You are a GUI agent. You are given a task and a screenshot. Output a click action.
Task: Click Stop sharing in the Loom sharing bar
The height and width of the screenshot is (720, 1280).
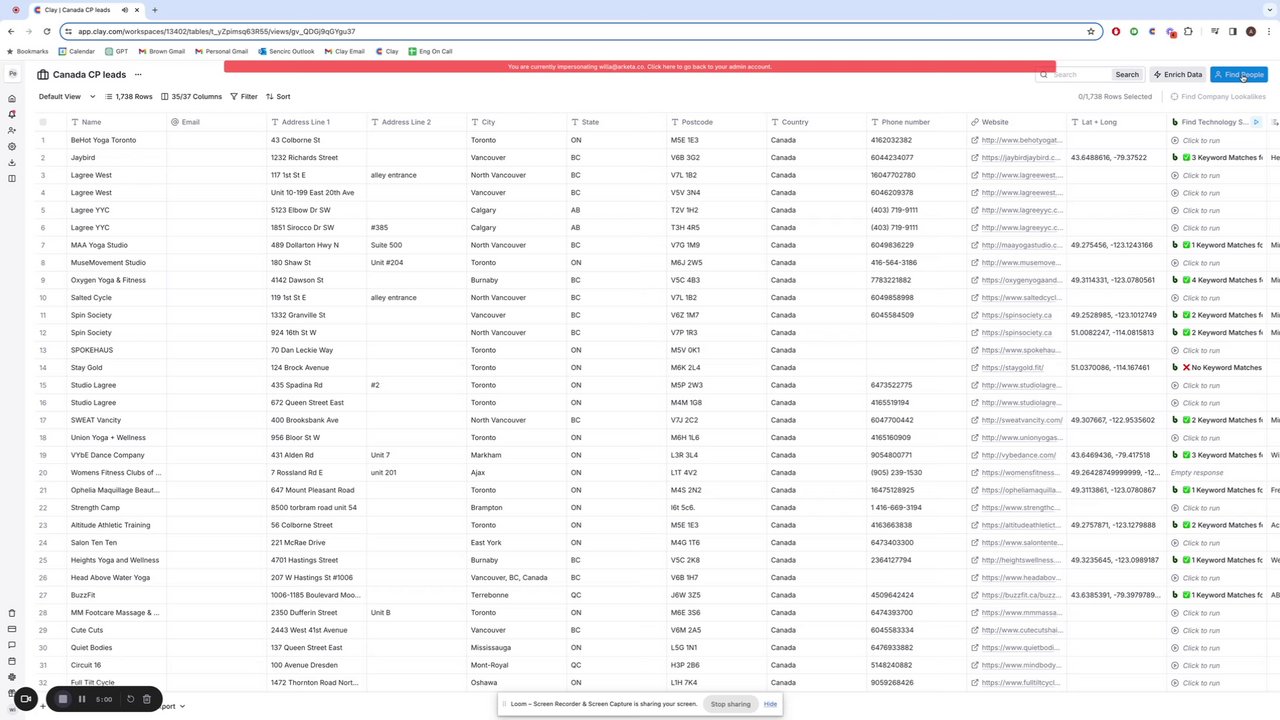(x=730, y=704)
